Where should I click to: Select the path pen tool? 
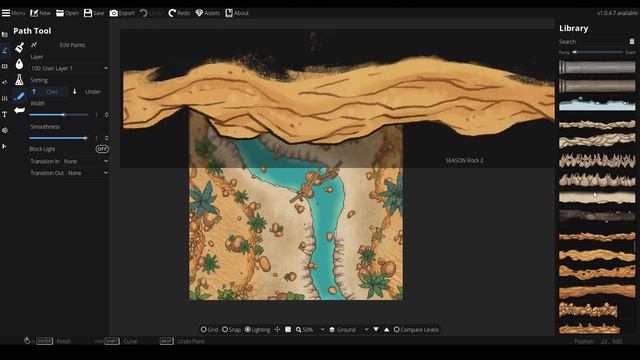click(x=19, y=96)
